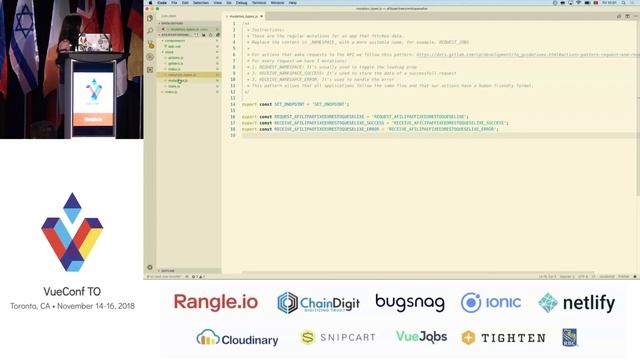640x360 pixels.
Task: Open the Terminal menu
Action: click(x=259, y=3)
